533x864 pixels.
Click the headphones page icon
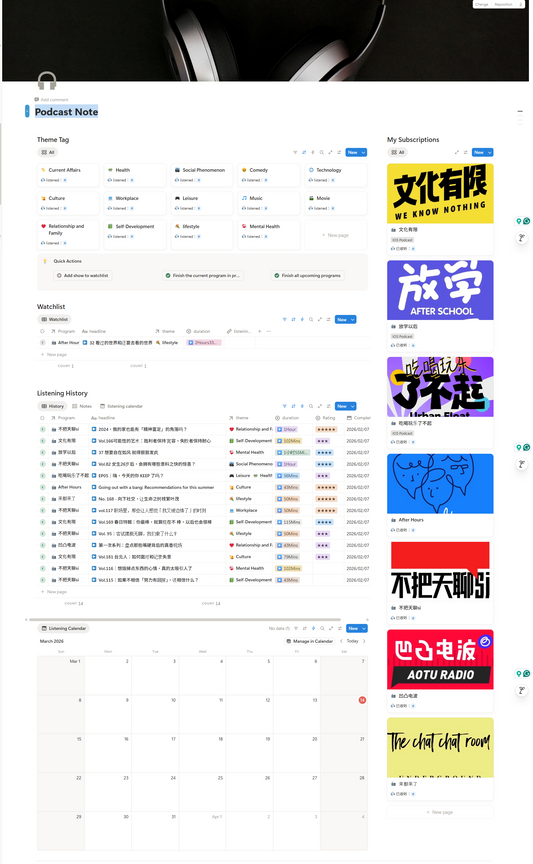(47, 80)
